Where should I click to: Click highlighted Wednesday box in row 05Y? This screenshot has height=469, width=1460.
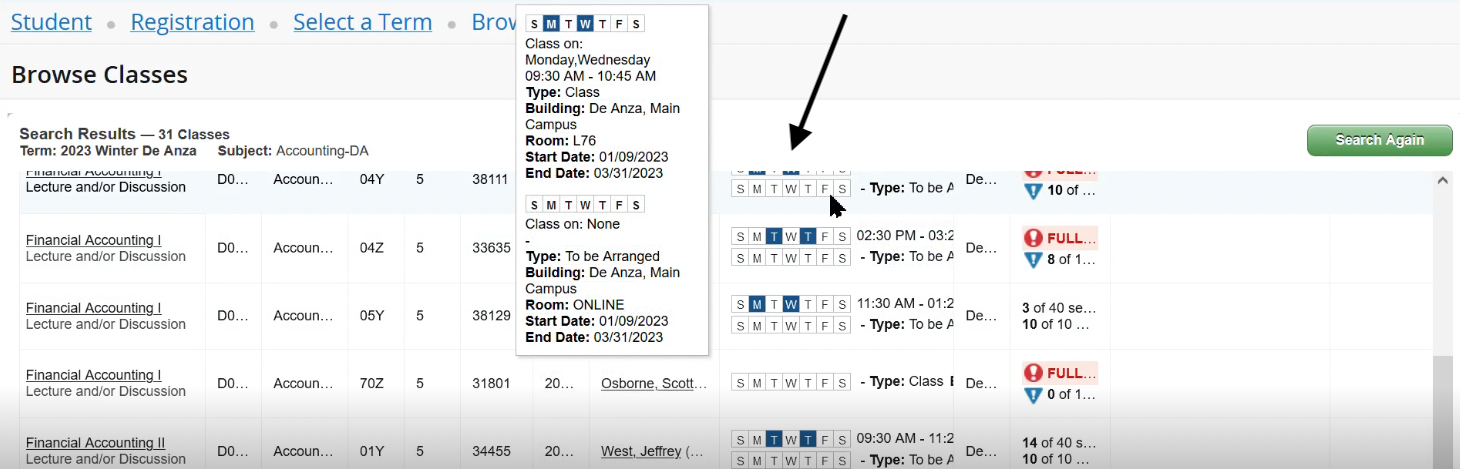(790, 304)
